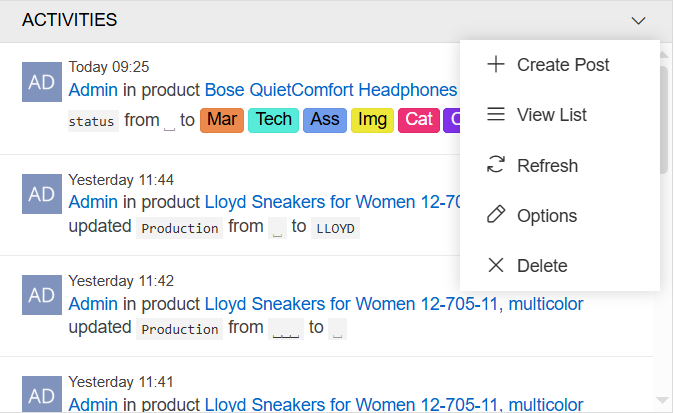This screenshot has width=674, height=413.
Task: Click the orange Mar status tag
Action: point(222,120)
